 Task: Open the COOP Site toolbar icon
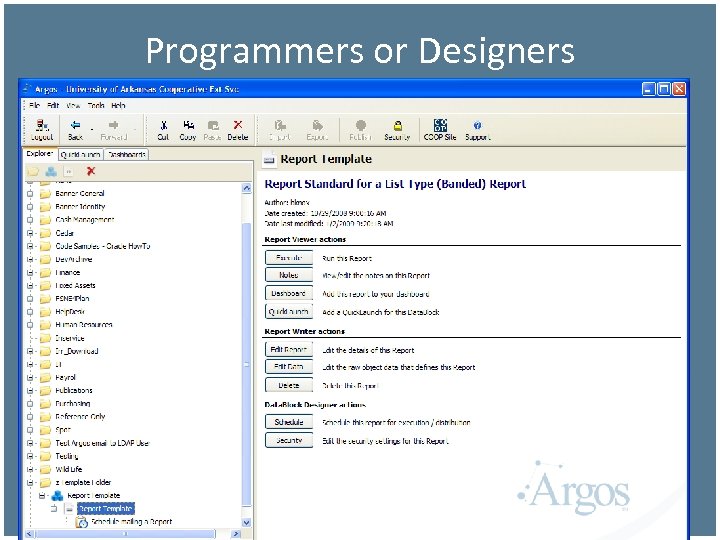point(440,125)
